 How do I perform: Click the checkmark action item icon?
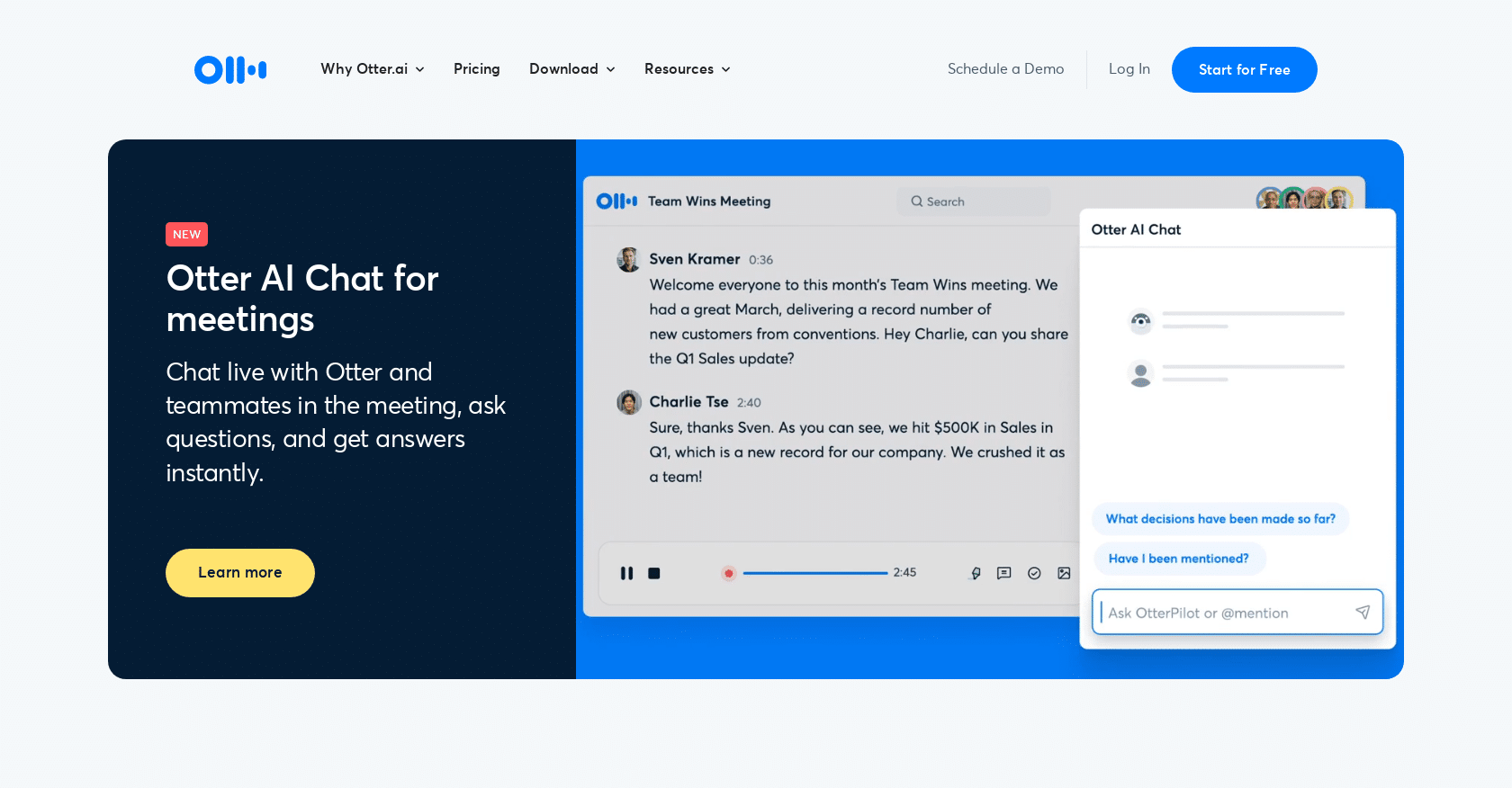(1034, 573)
